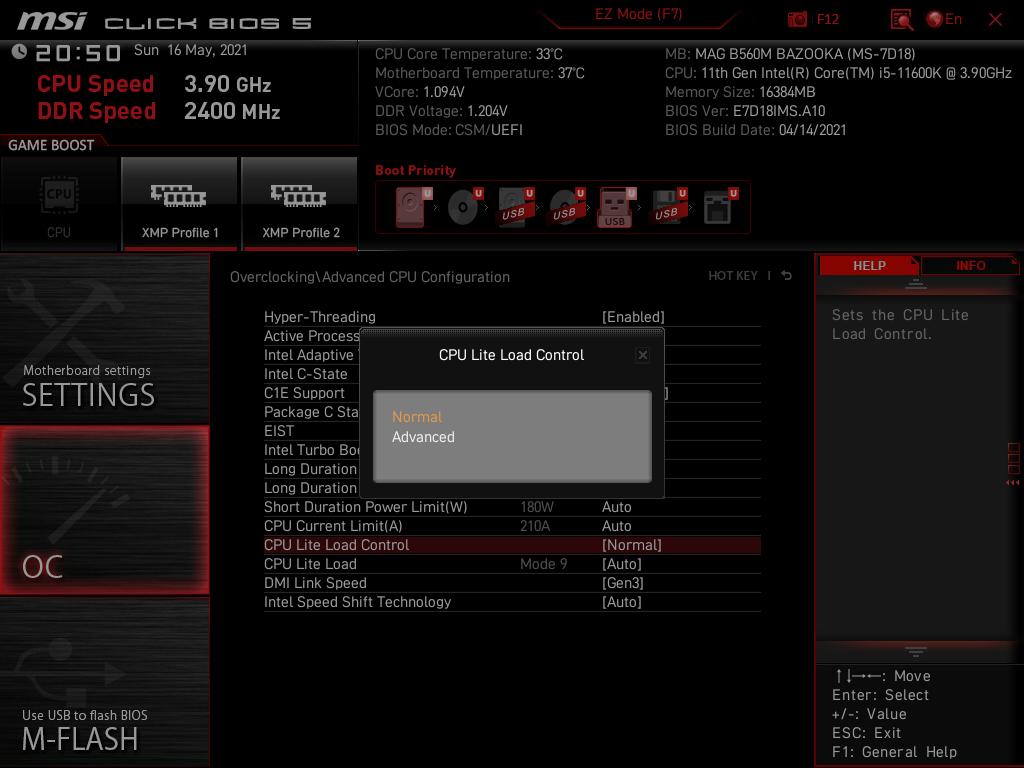Go back using the return arrow icon
The width and height of the screenshot is (1024, 768).
point(787,276)
